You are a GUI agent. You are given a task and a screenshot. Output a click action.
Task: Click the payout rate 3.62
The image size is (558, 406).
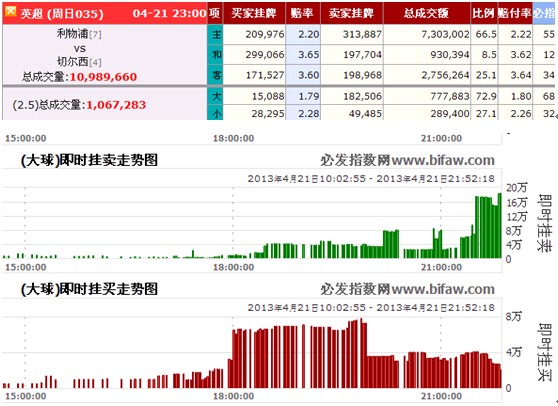[521, 55]
